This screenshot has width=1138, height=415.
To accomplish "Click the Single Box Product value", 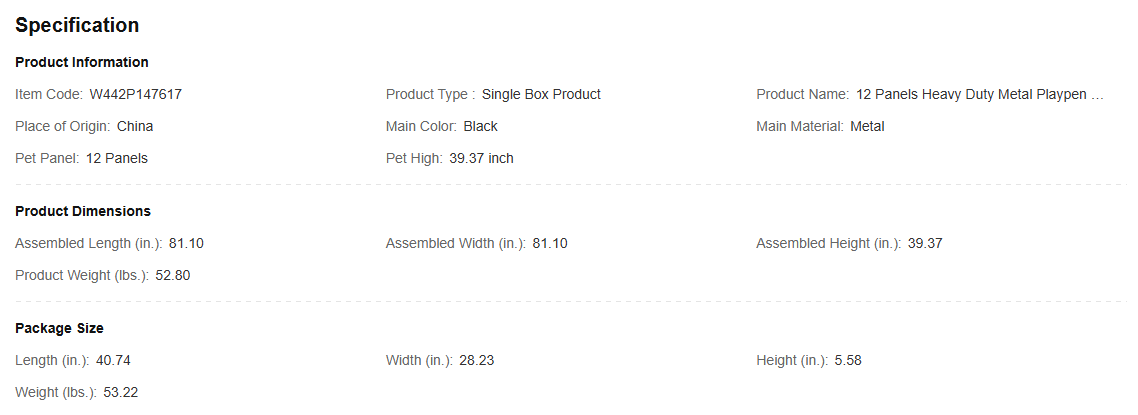I will (x=541, y=94).
